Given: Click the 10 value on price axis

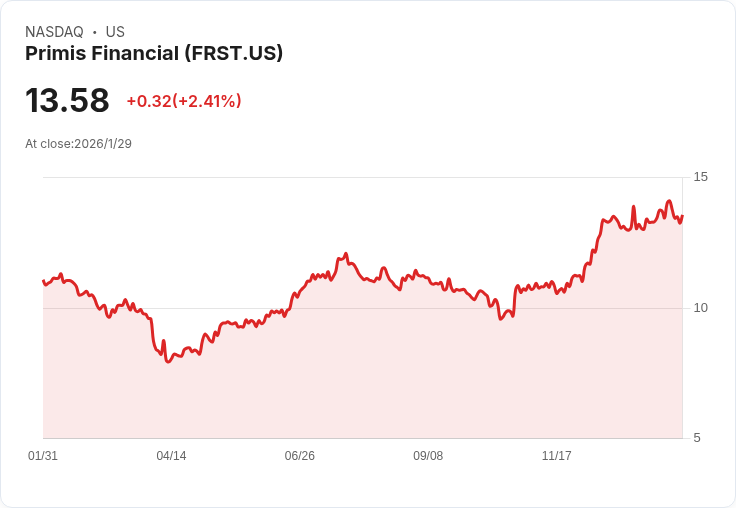Looking at the screenshot, I should click(x=701, y=308).
